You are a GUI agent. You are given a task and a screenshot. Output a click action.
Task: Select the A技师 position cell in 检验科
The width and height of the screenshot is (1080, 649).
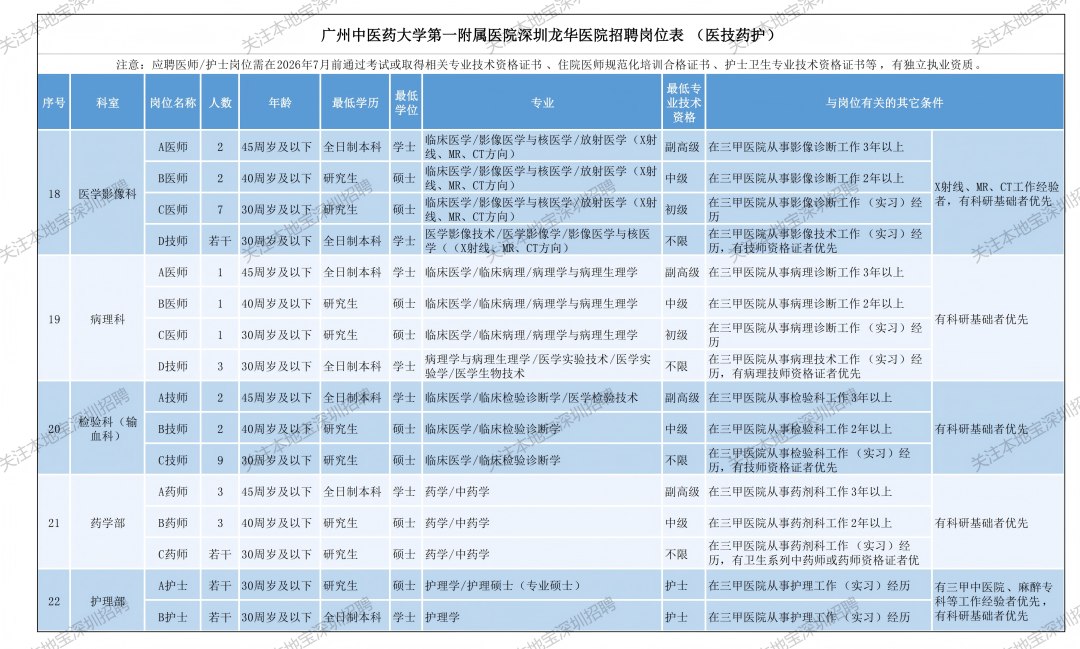tap(173, 398)
